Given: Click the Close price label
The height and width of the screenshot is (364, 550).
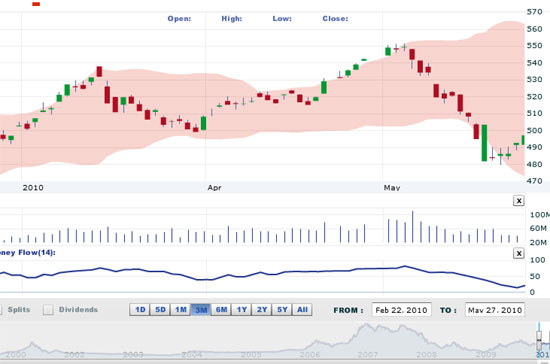Looking at the screenshot, I should point(335,19).
